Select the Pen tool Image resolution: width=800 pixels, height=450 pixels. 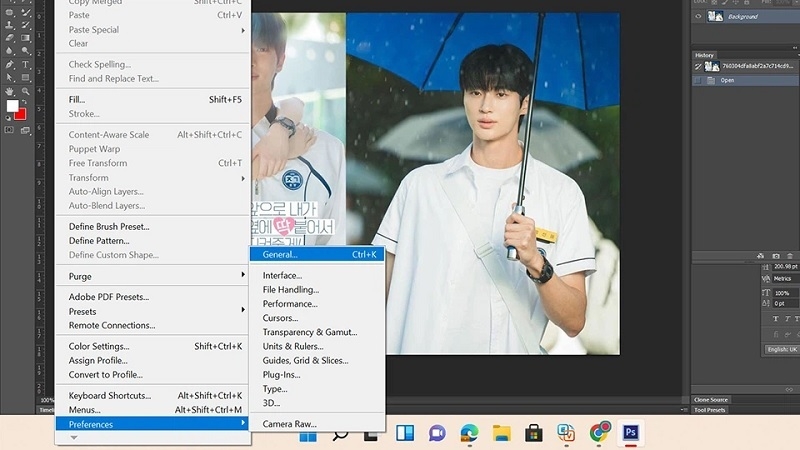(x=9, y=64)
